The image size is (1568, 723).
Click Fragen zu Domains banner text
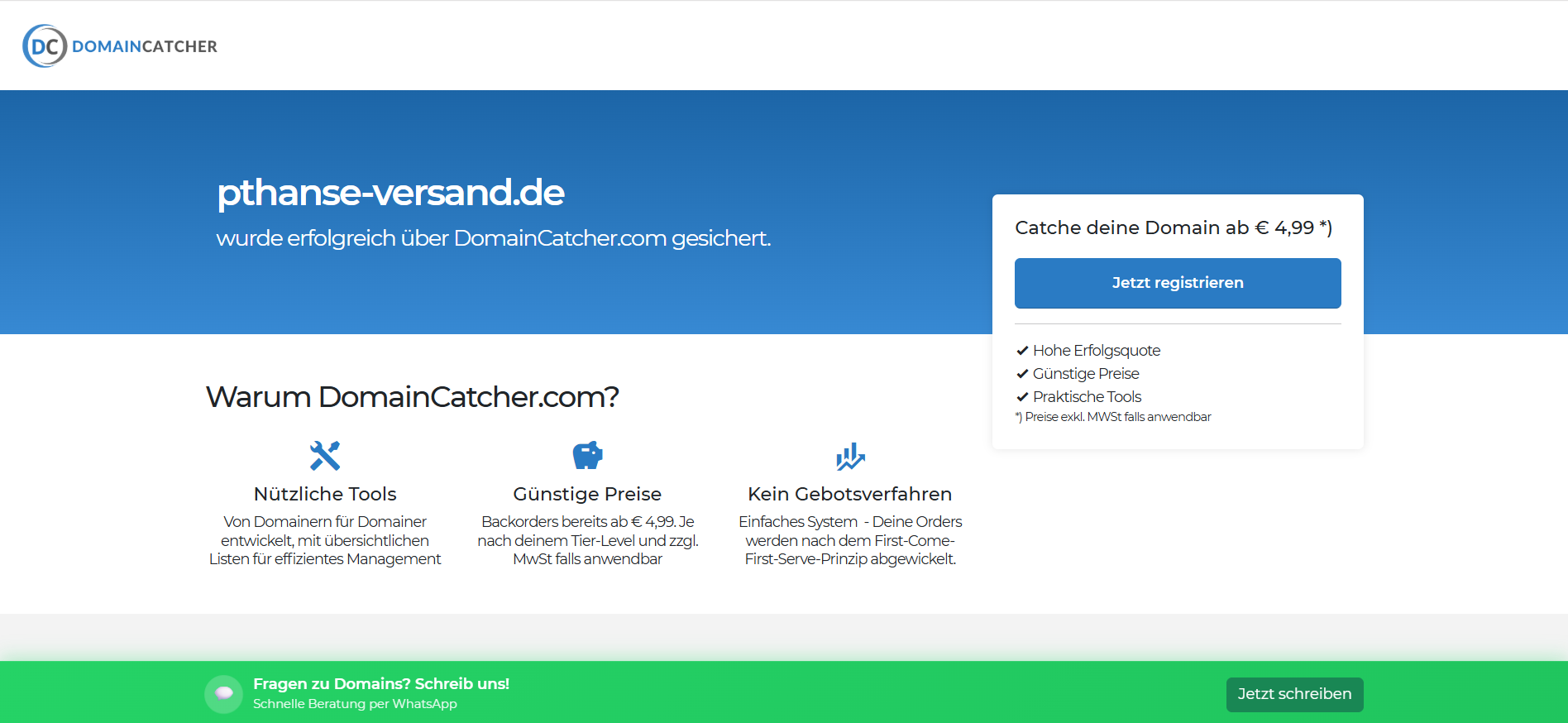click(x=380, y=684)
